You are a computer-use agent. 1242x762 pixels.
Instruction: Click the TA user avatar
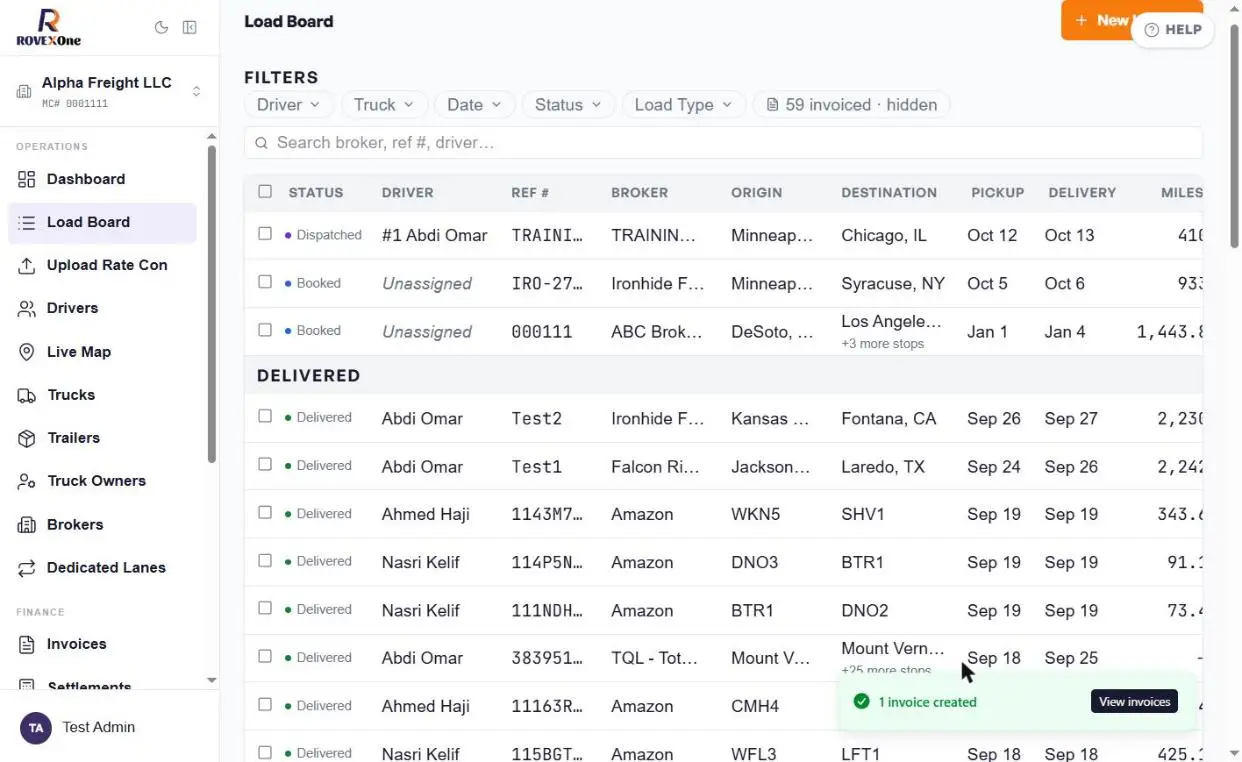pyautogui.click(x=36, y=728)
